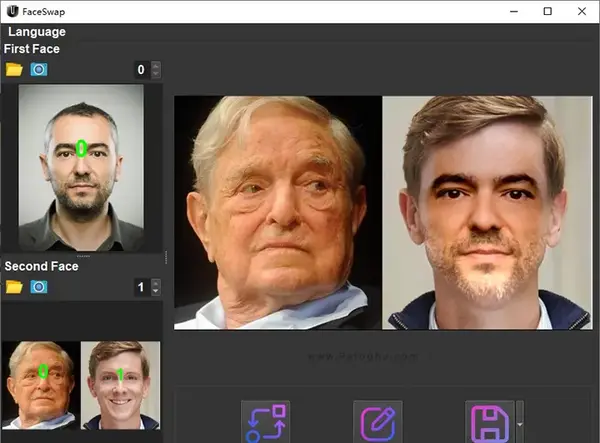
Task: Increase Second Face index spinner up arrow
Action: tap(155, 283)
